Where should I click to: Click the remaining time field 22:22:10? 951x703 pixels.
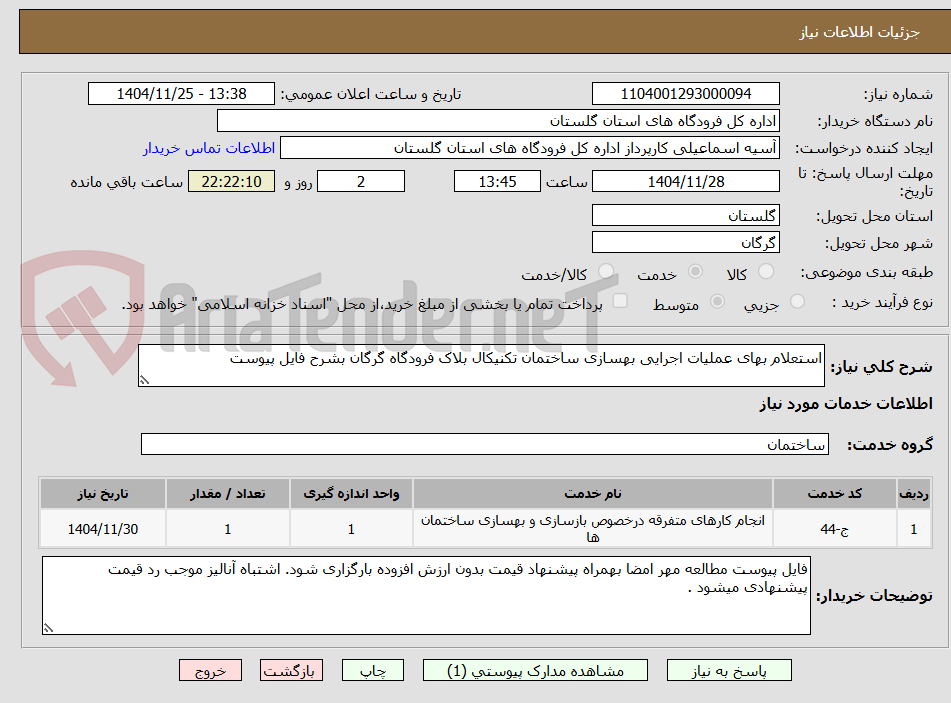(231, 181)
